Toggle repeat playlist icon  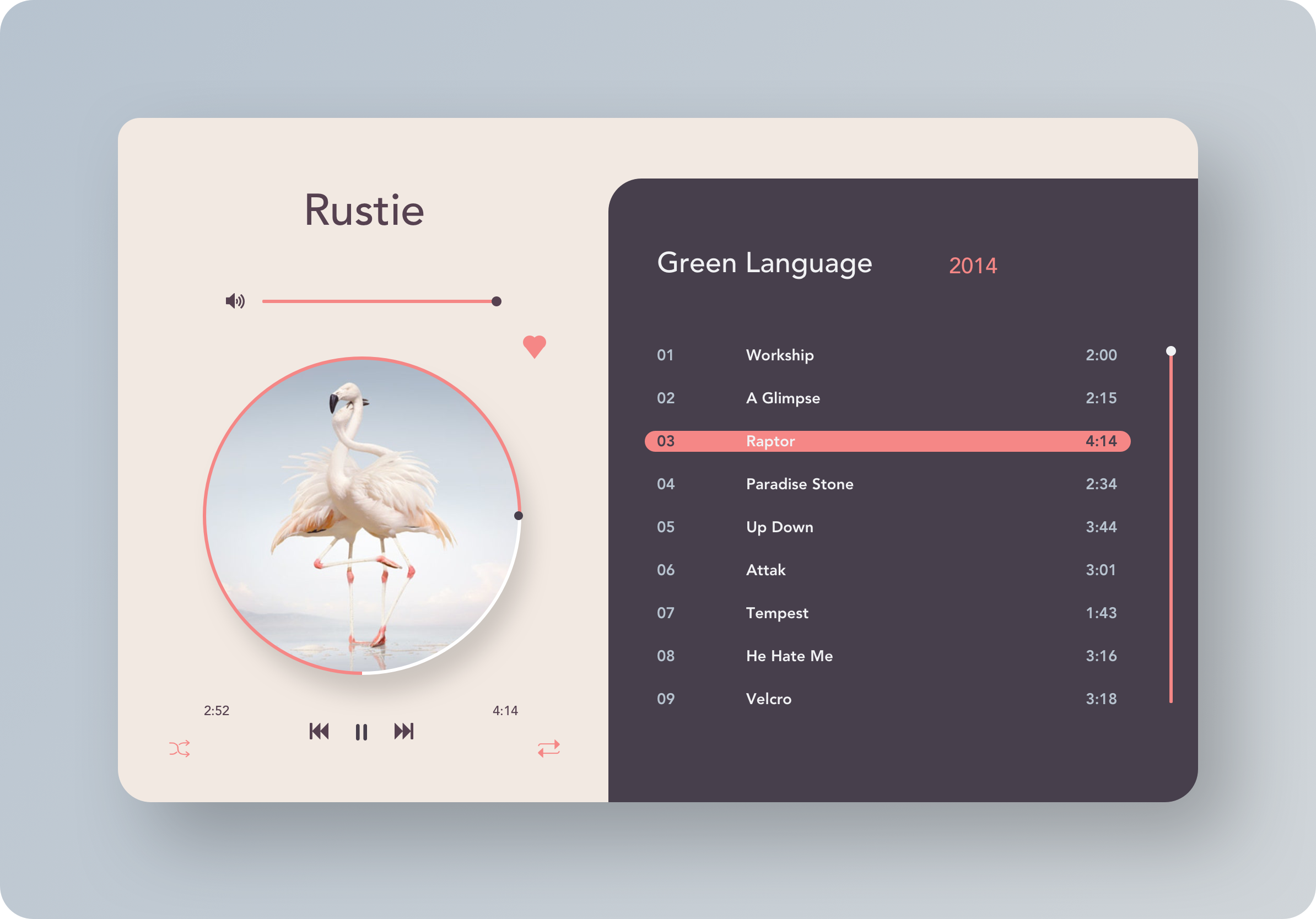[548, 749]
